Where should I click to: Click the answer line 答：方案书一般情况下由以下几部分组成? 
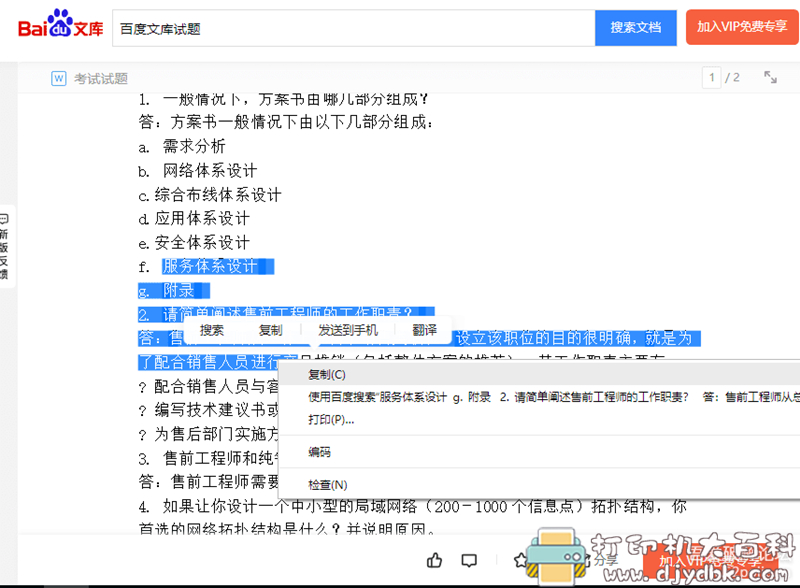[x=286, y=122]
